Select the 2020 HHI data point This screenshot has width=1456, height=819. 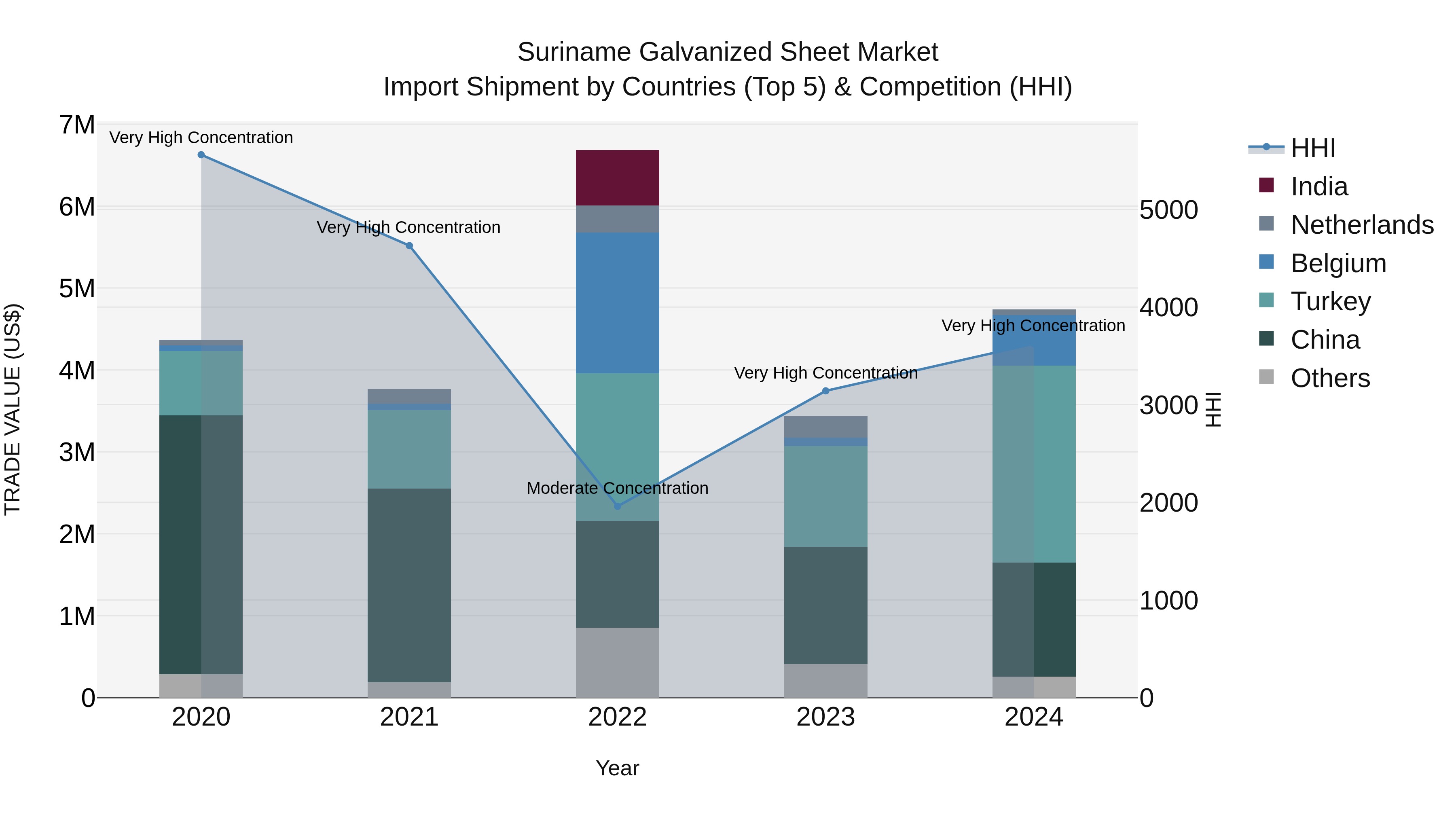(x=201, y=155)
